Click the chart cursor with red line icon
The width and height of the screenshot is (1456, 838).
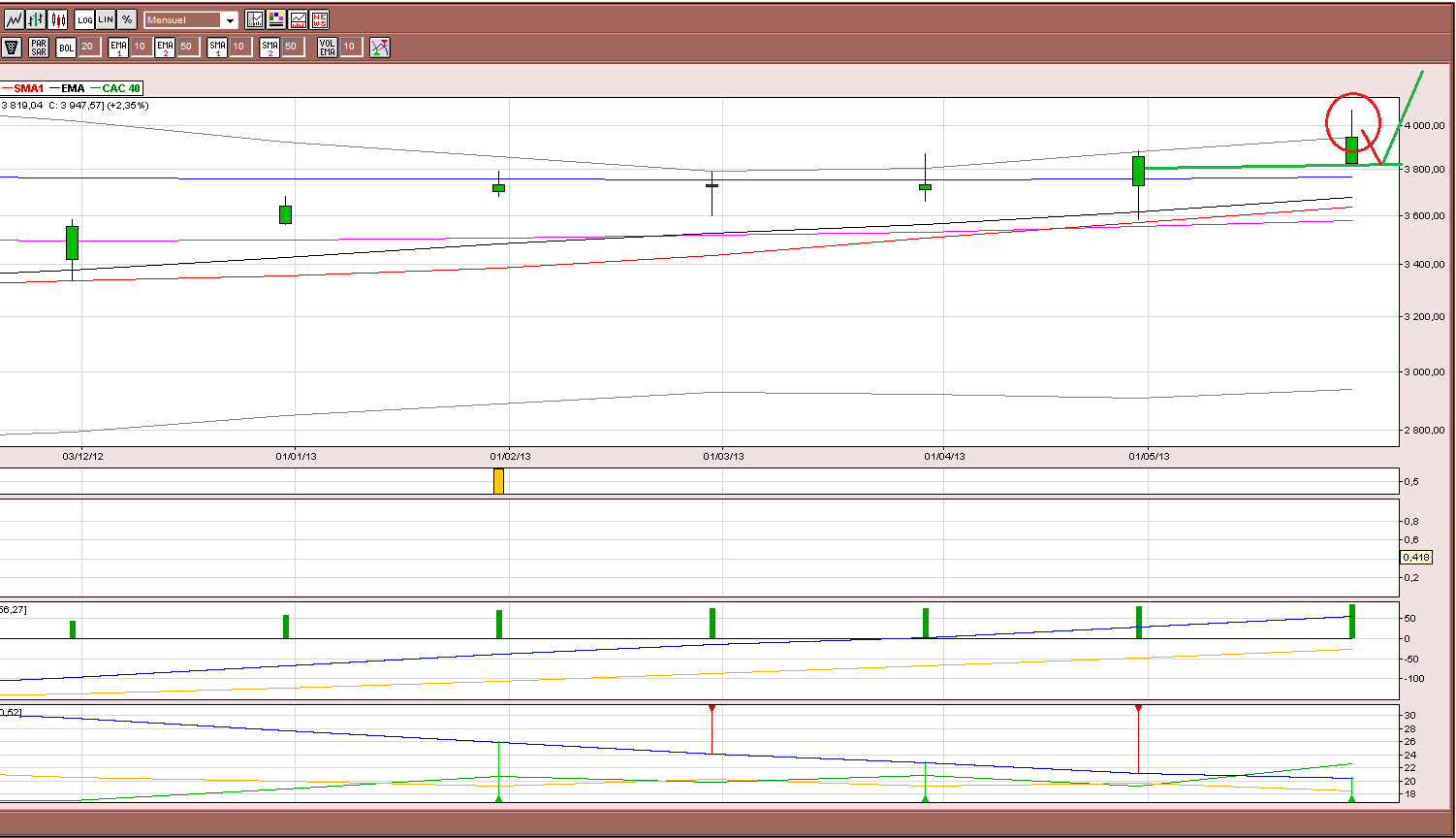coord(255,19)
